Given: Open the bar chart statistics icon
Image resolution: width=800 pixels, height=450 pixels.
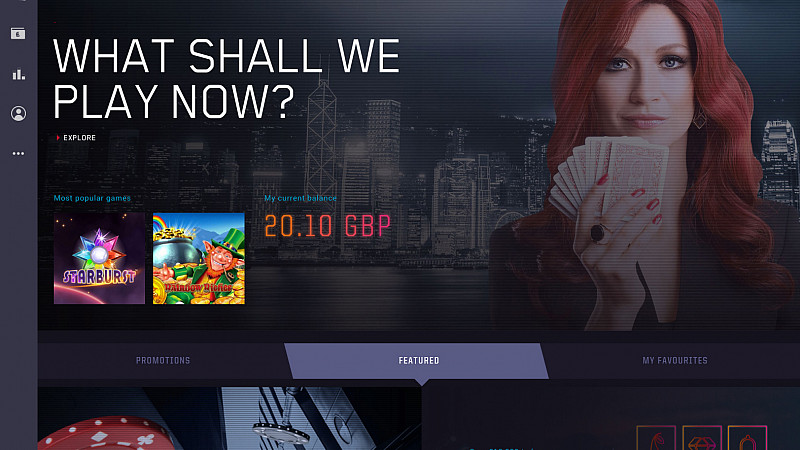Looking at the screenshot, I should [x=18, y=74].
